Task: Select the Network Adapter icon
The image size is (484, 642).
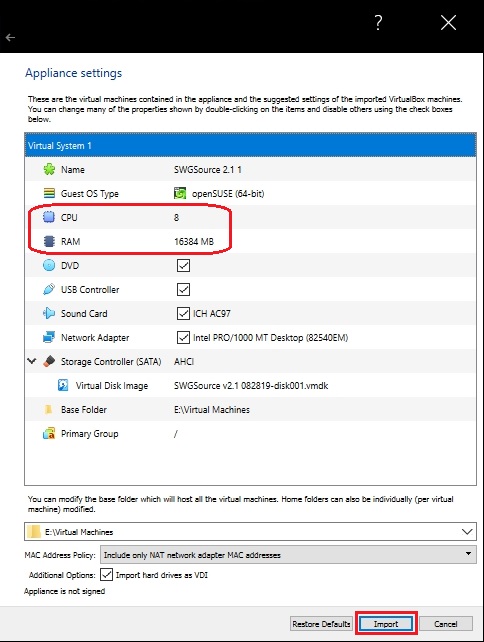Action: click(49, 337)
